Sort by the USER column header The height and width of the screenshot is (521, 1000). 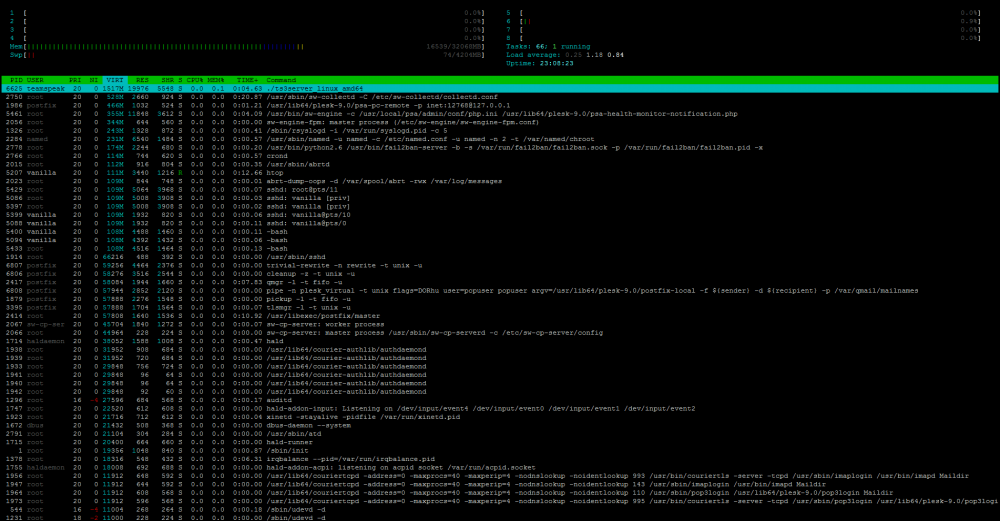pos(35,80)
